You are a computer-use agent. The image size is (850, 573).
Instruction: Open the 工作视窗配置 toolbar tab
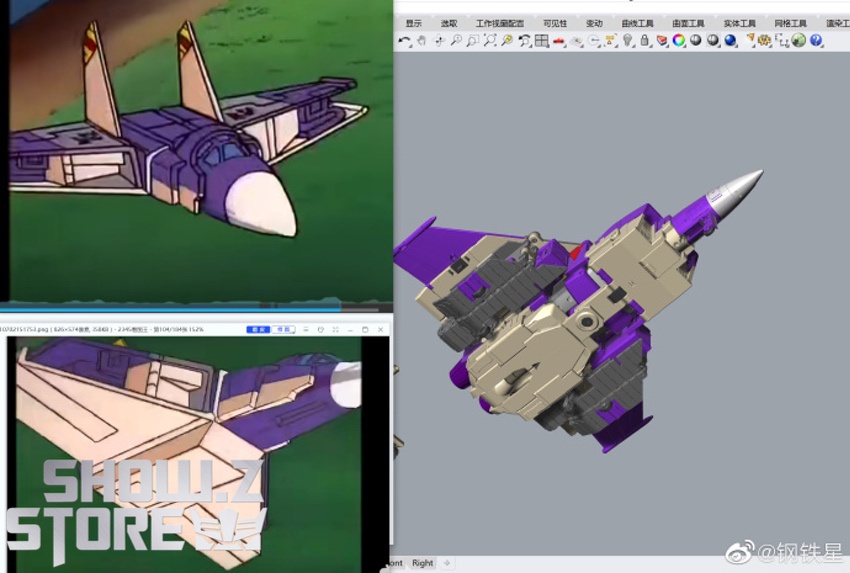500,23
